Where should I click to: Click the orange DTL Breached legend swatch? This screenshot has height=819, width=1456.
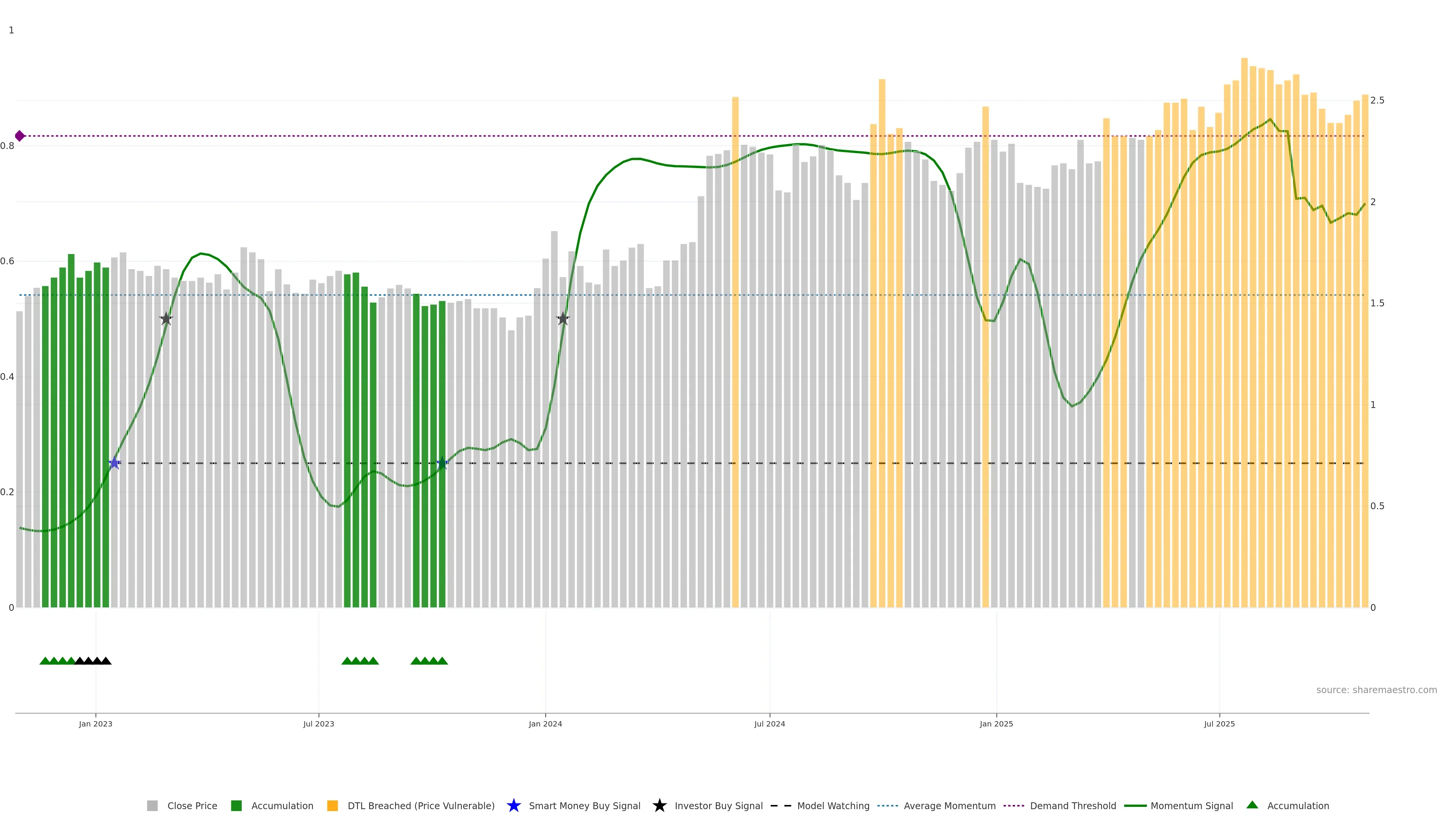point(333,806)
